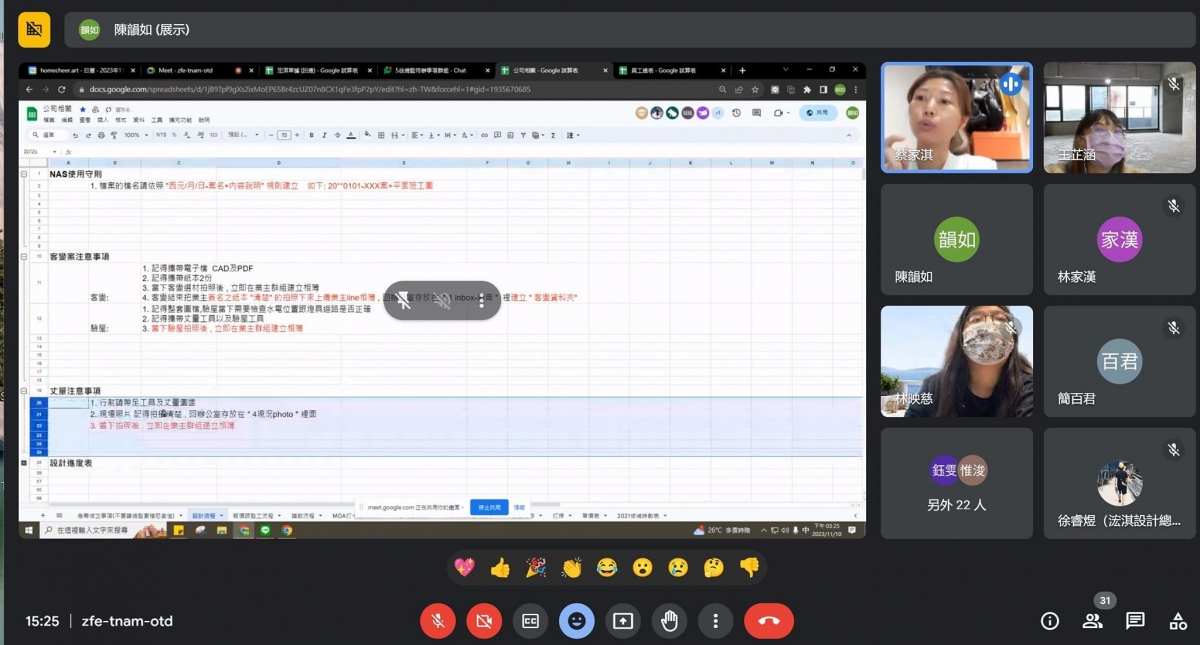Select 蔡家淇 video tile
Screen dimensions: 1200x645
pyautogui.click(x=957, y=117)
